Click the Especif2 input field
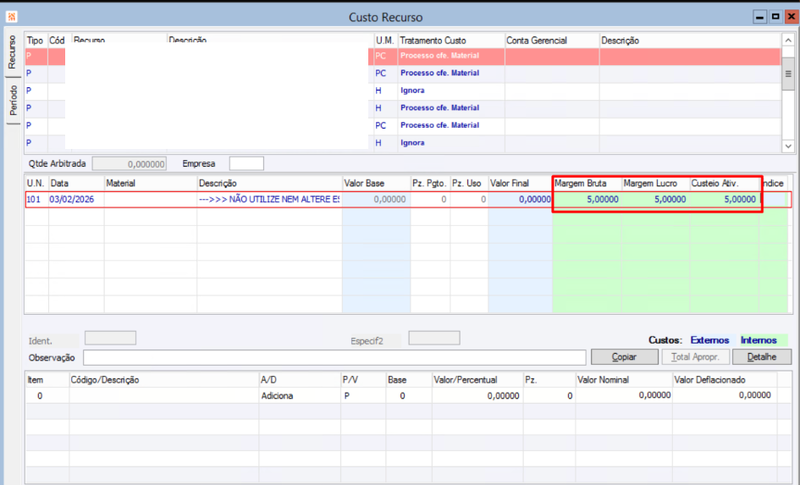This screenshot has width=800, height=485. point(434,338)
